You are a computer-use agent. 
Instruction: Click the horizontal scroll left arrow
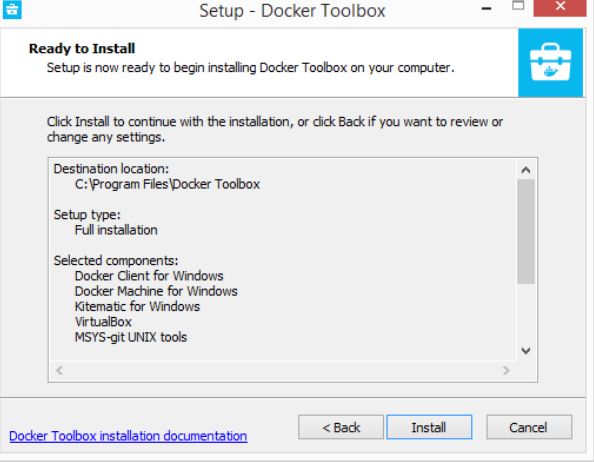[x=59, y=370]
